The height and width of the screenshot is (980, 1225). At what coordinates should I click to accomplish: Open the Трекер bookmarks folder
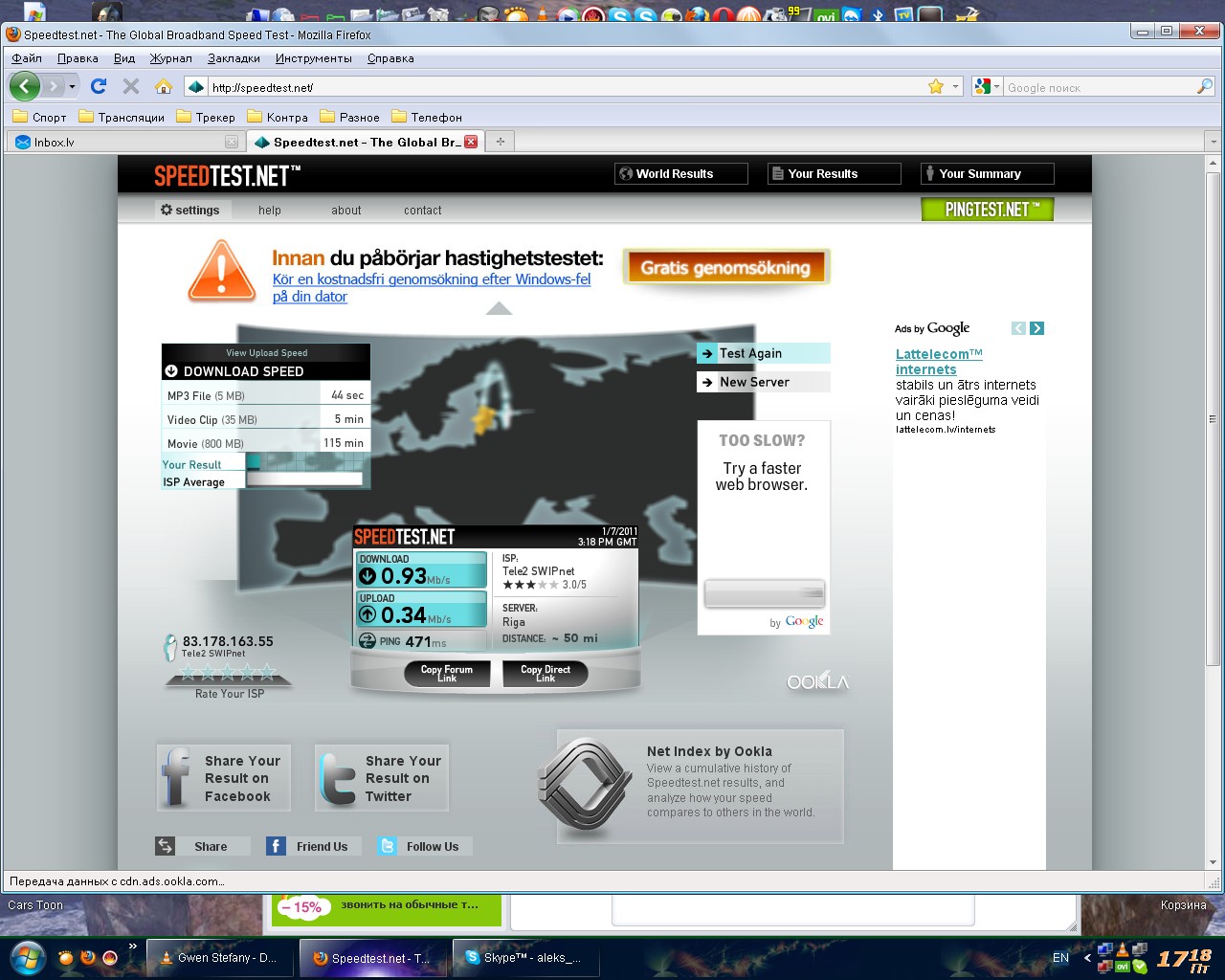click(205, 117)
